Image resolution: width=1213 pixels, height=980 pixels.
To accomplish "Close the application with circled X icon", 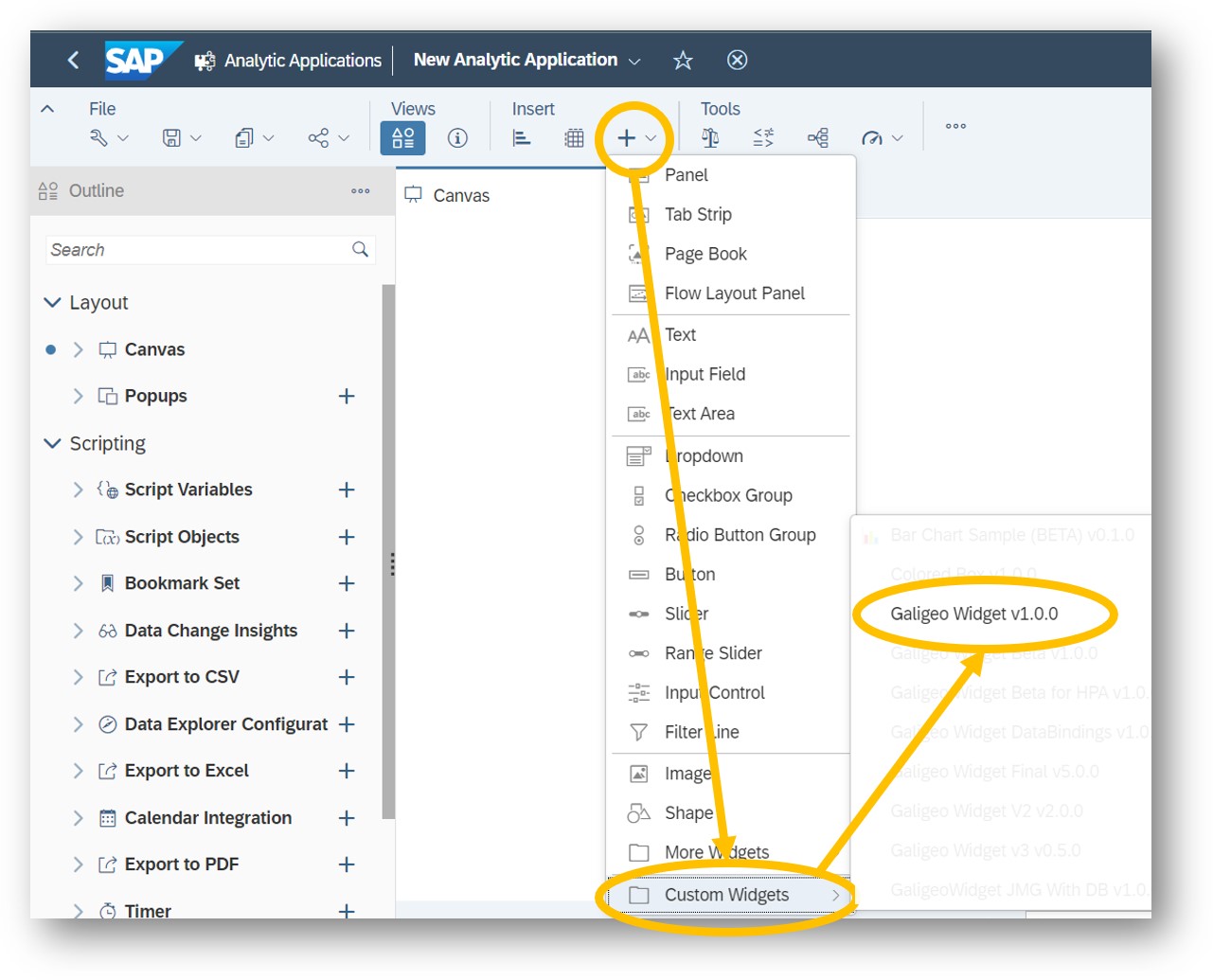I will tap(737, 60).
